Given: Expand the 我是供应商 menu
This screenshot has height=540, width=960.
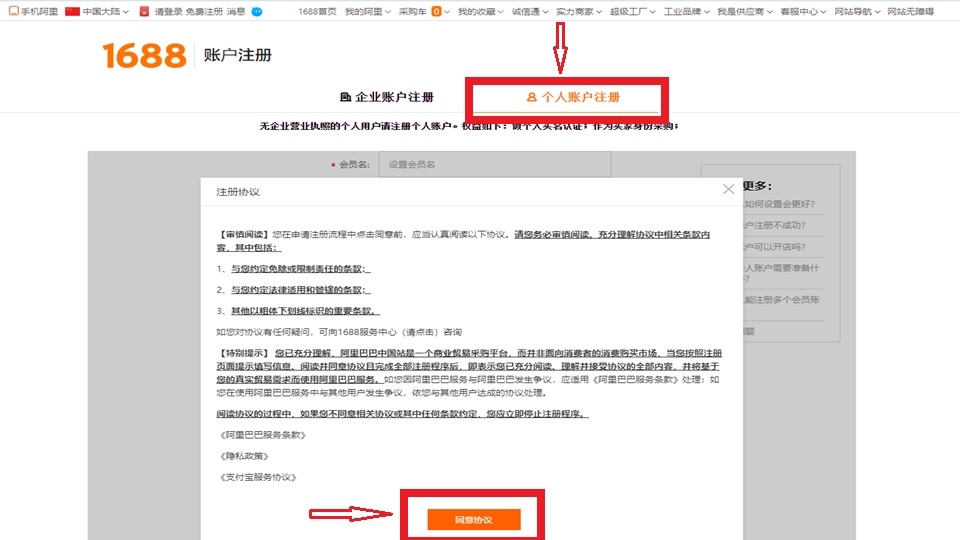Looking at the screenshot, I should 744,11.
